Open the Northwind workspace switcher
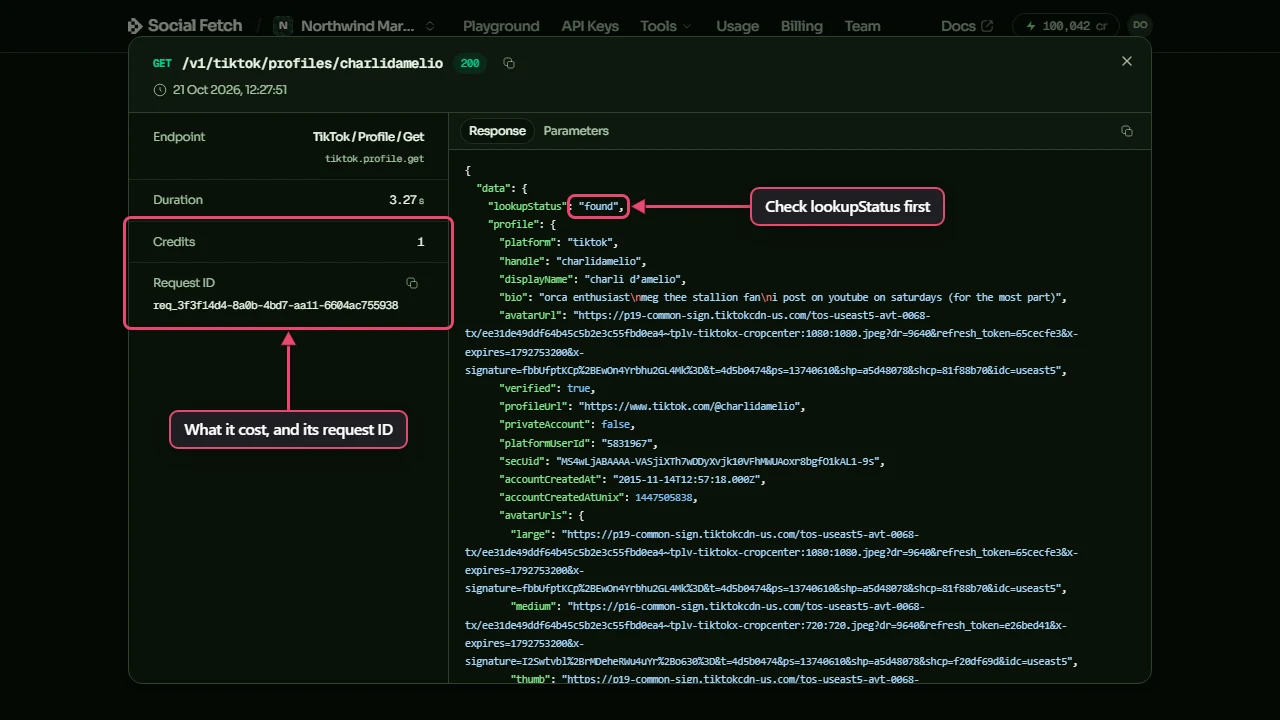1280x720 pixels. pyautogui.click(x=356, y=26)
